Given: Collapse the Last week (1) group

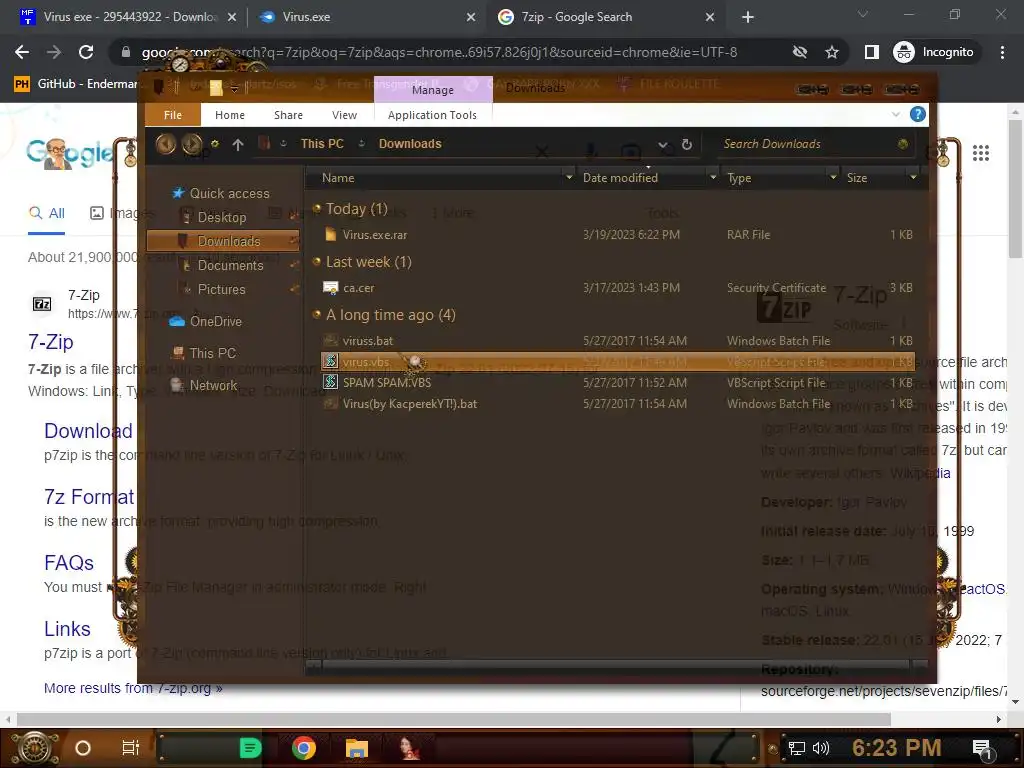Looking at the screenshot, I should [x=317, y=262].
